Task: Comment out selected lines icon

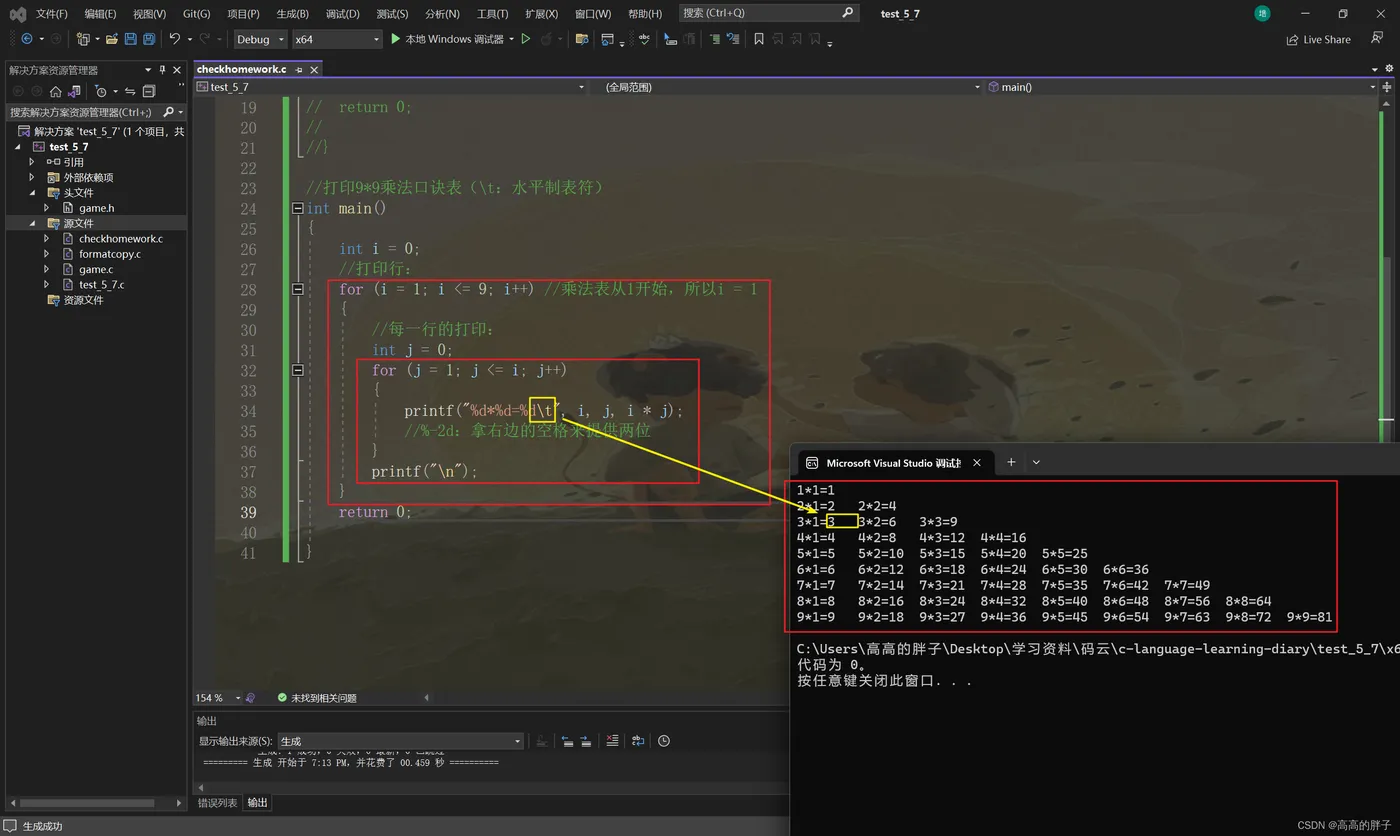Action: pos(715,39)
